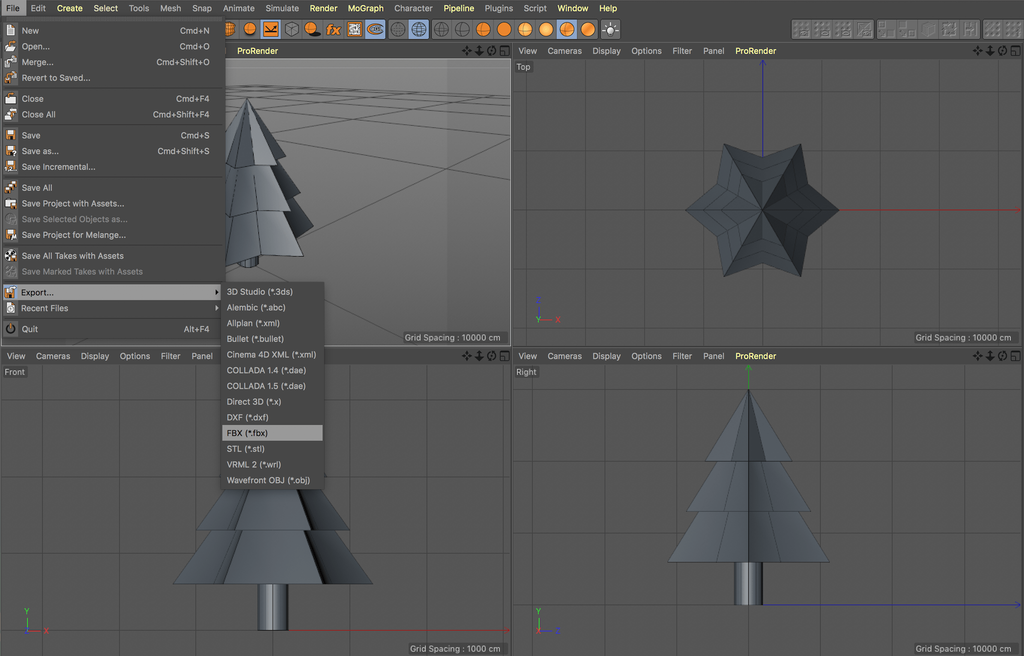Click the wireframe cube icon in the toolbar
Viewport: 1024px width, 656px height.
pos(291,29)
